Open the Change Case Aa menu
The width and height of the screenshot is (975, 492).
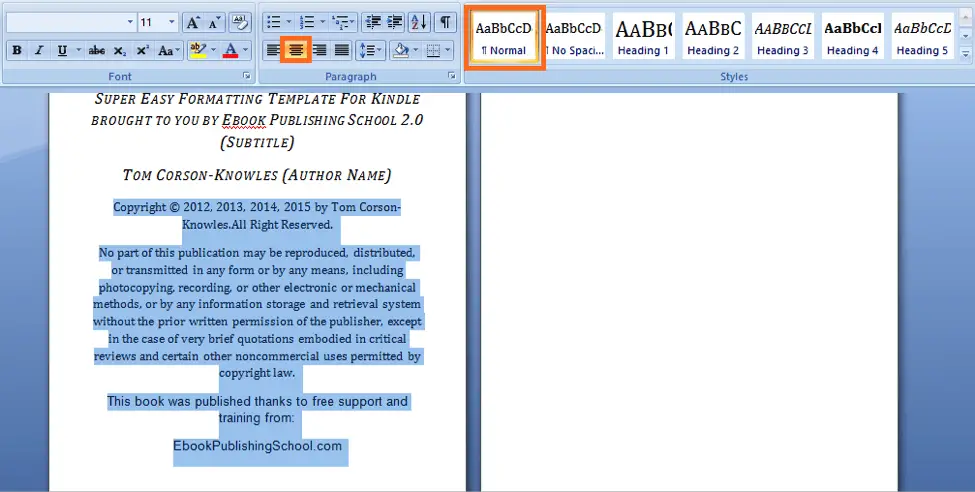coord(169,50)
